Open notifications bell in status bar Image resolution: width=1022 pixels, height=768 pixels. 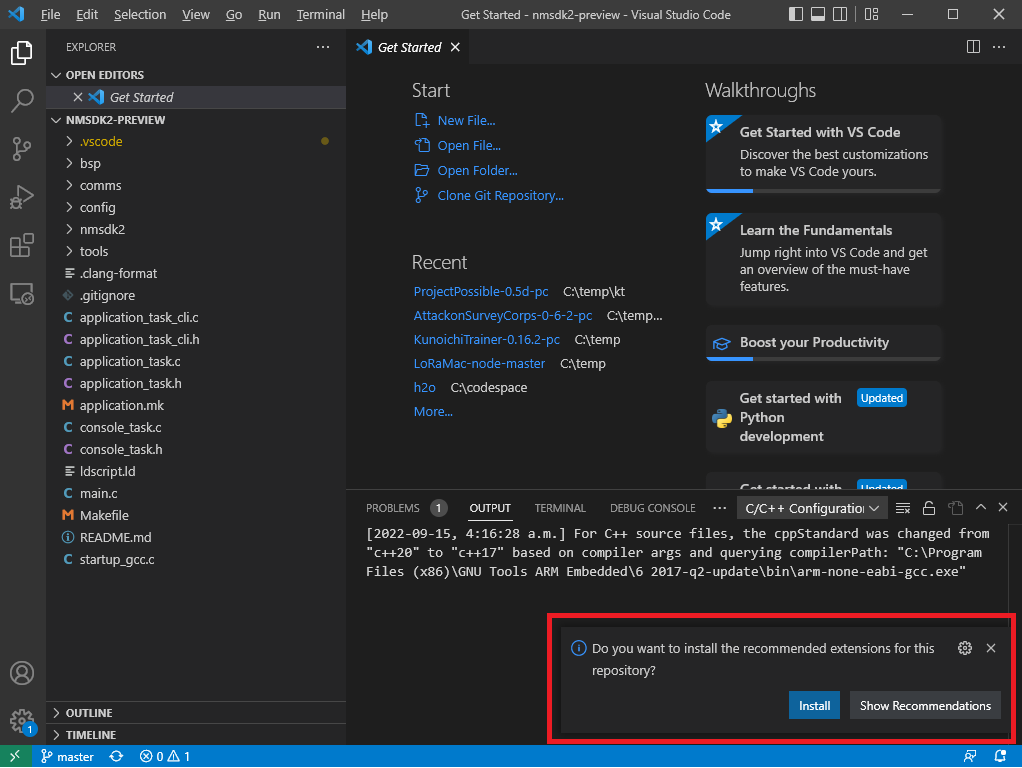pos(1000,756)
